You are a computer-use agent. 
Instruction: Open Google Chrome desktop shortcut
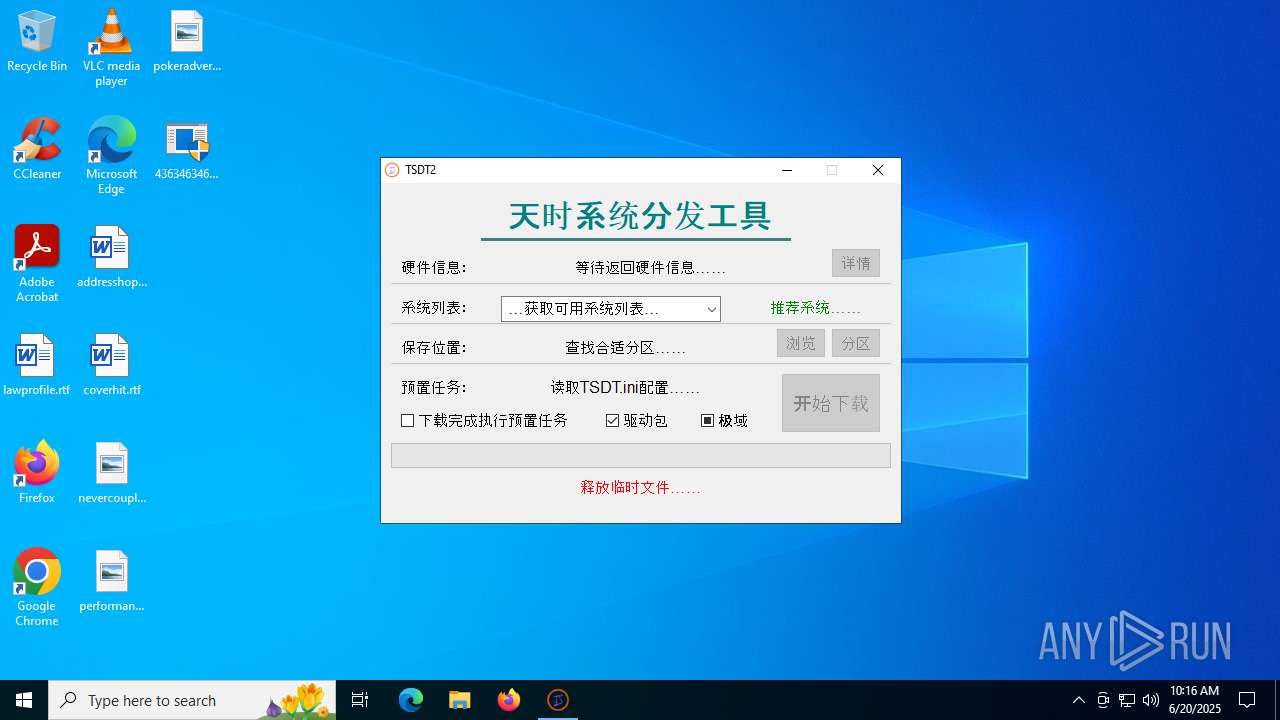click(x=37, y=588)
